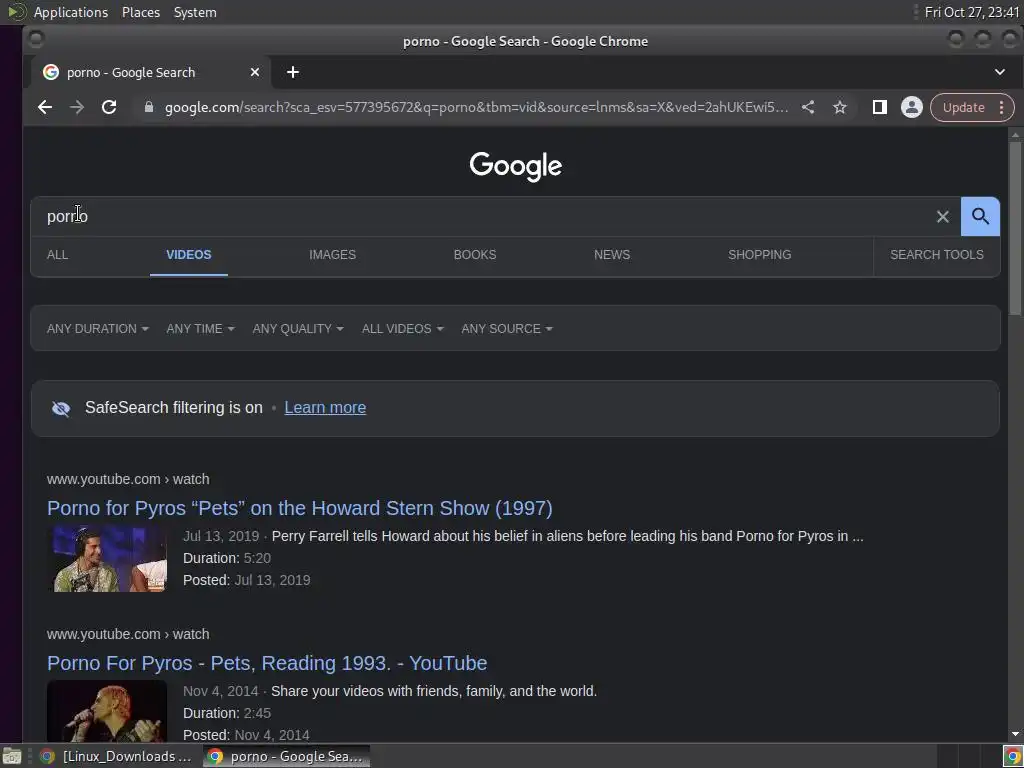
Task: Click the Chrome tray icon at bottom right
Action: point(1013,757)
